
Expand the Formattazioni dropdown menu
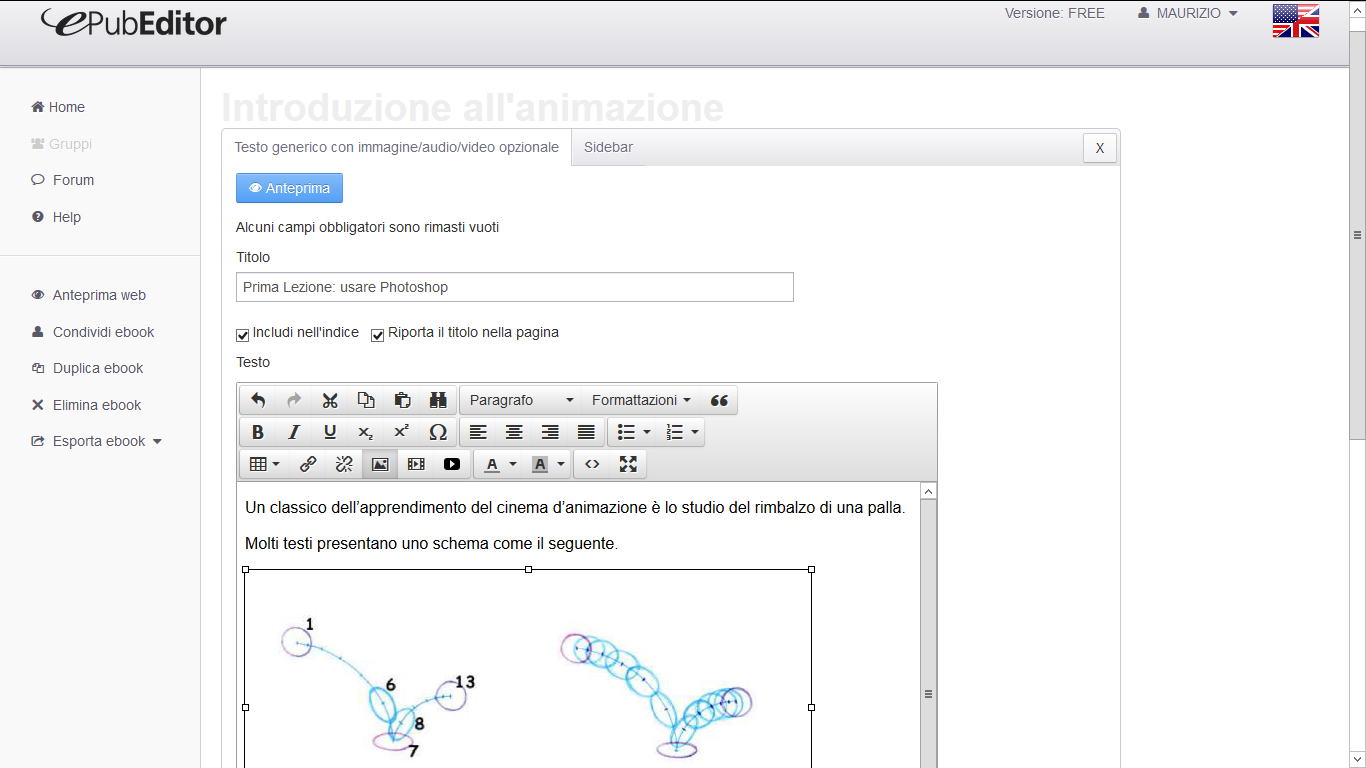(641, 401)
